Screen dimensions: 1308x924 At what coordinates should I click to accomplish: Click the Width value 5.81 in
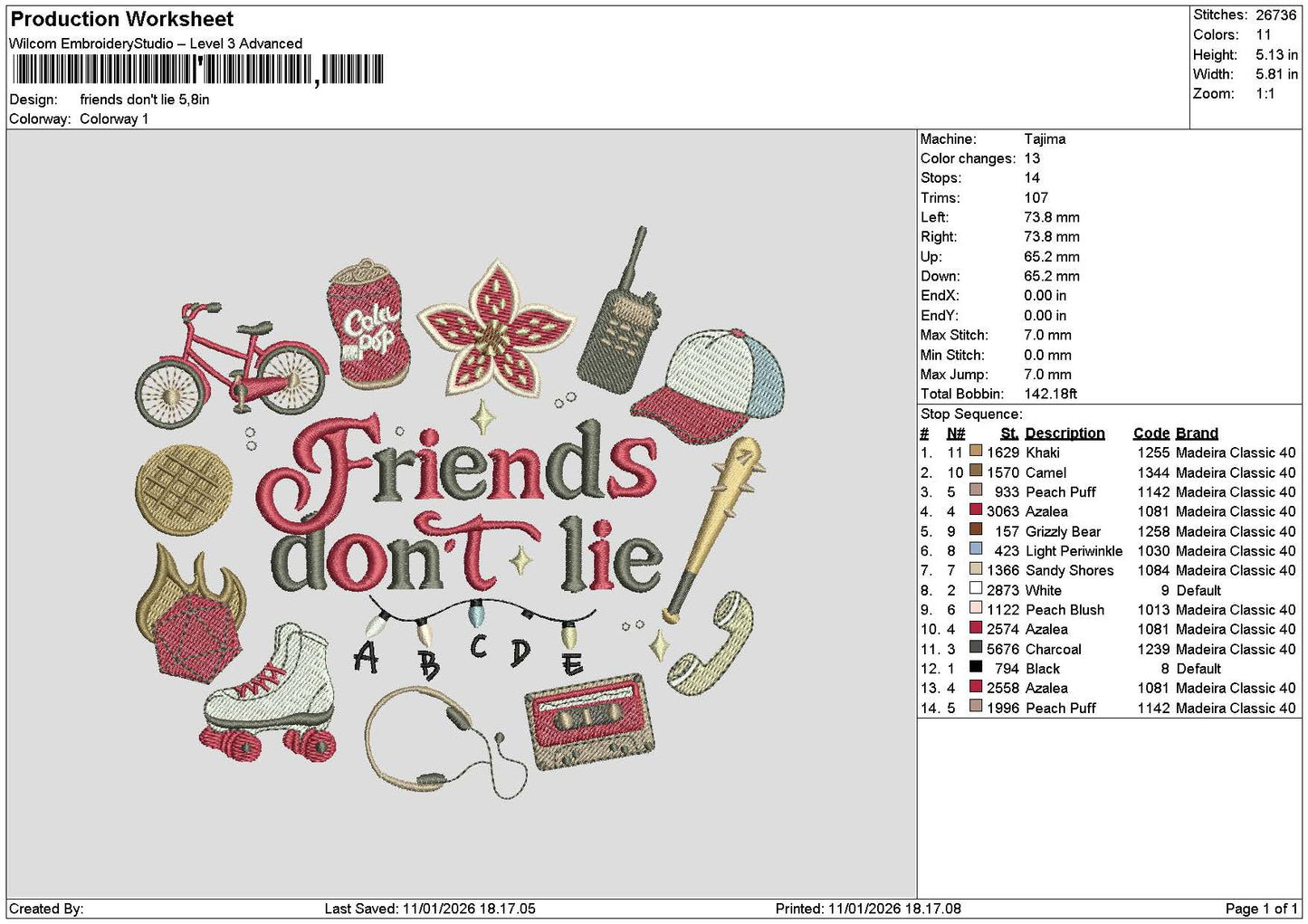coord(1276,74)
